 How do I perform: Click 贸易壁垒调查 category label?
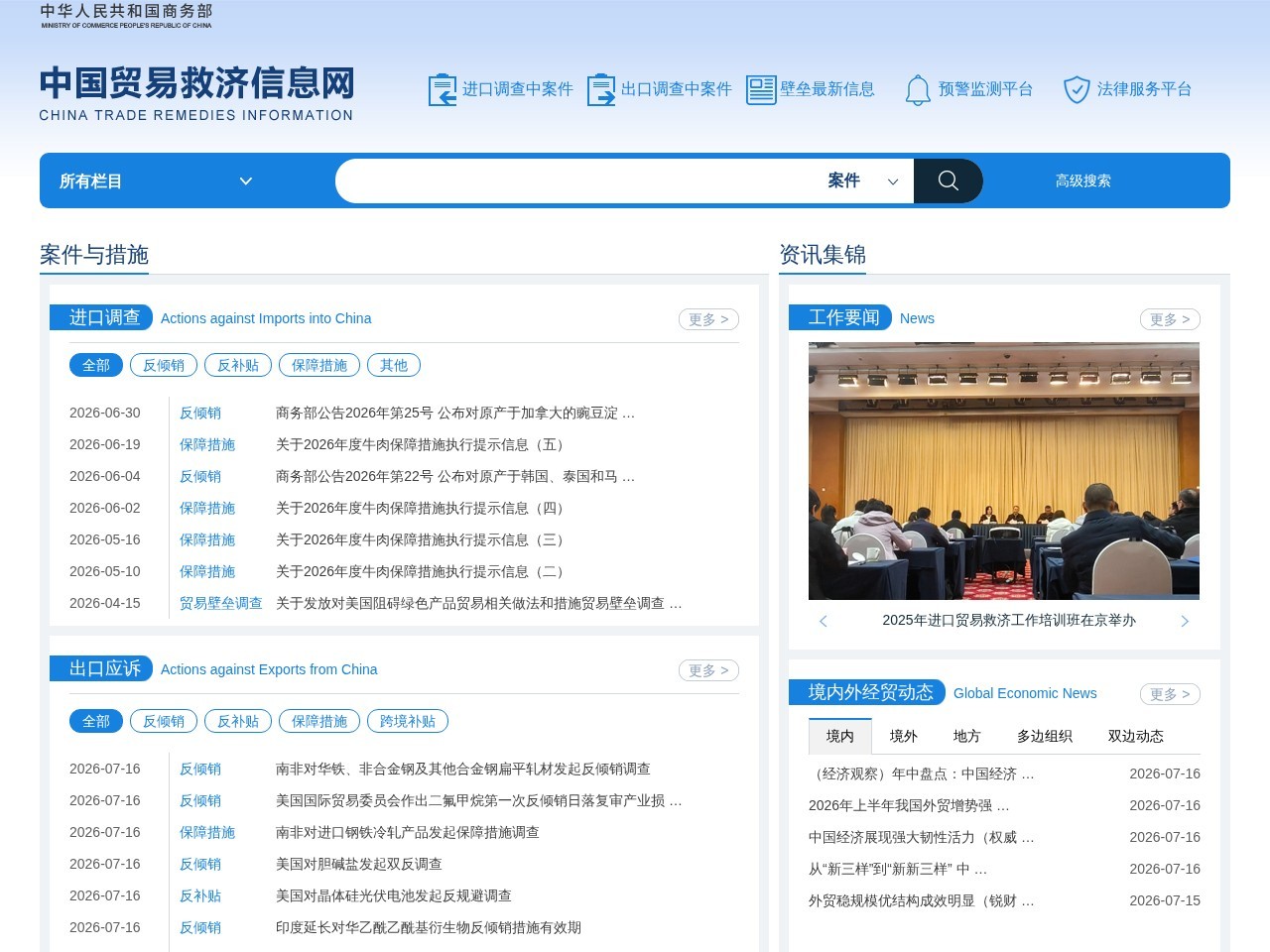tap(221, 603)
